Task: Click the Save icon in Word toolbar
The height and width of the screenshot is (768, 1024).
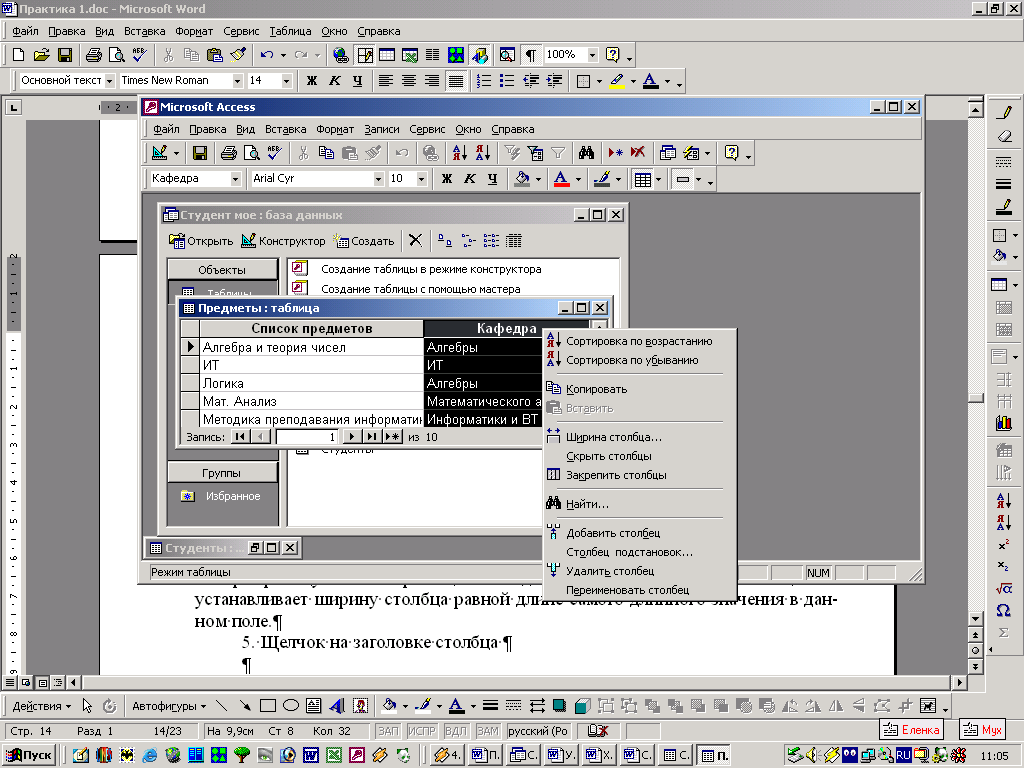Action: [65, 55]
